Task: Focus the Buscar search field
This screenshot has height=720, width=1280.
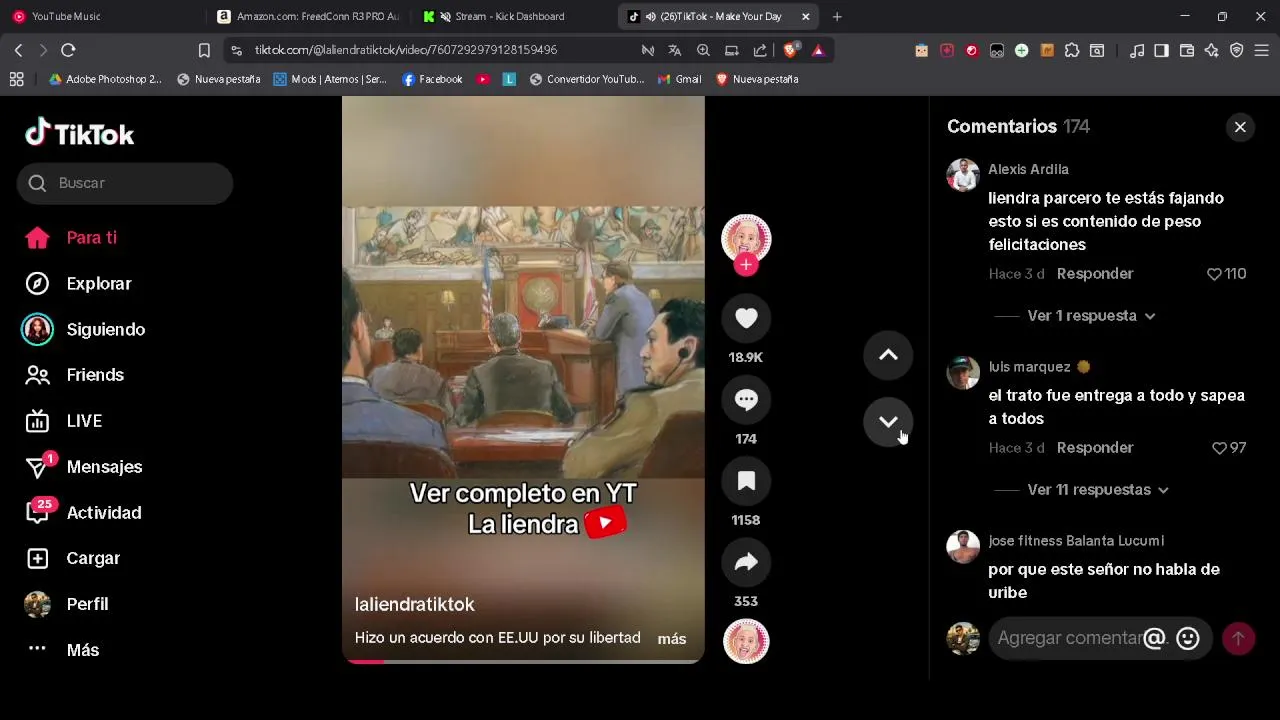Action: pyautogui.click(x=125, y=183)
